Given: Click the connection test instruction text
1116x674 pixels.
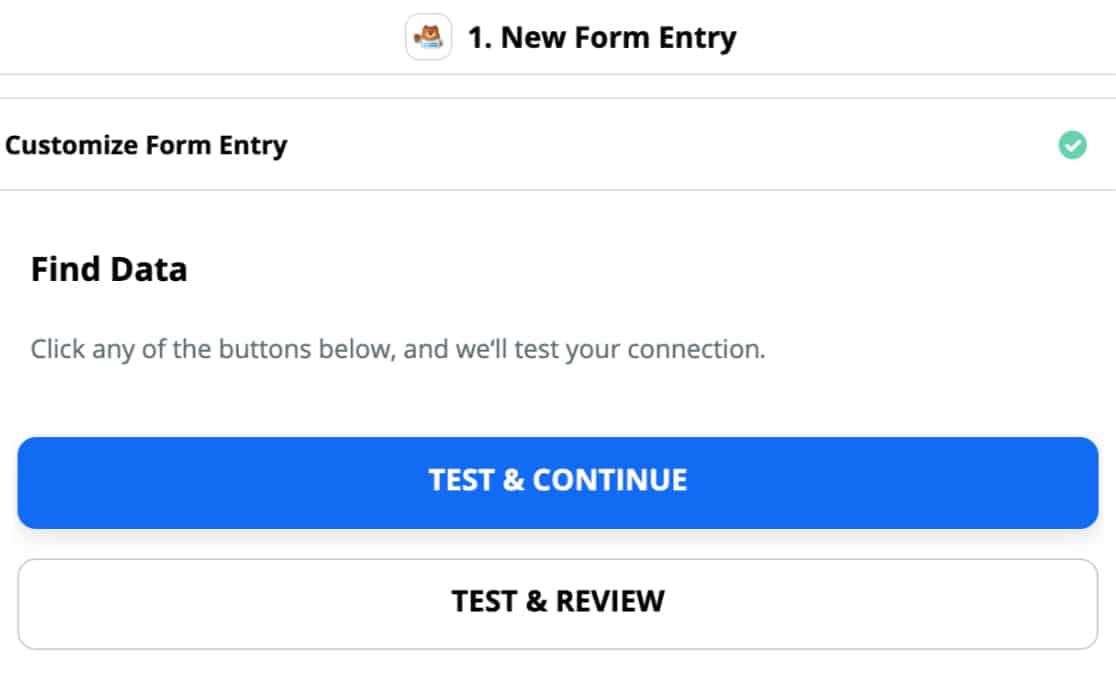Looking at the screenshot, I should tap(396, 349).
